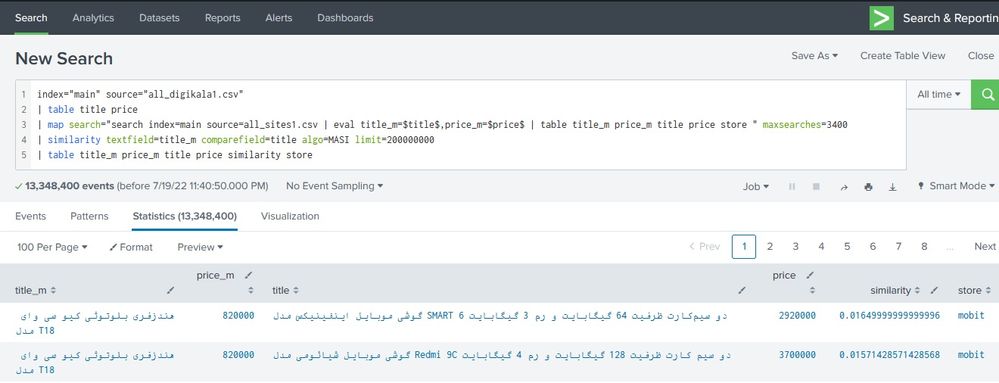Viewport: 999px width, 383px height.
Task: Switch to the Visualization tab
Action: 290,217
